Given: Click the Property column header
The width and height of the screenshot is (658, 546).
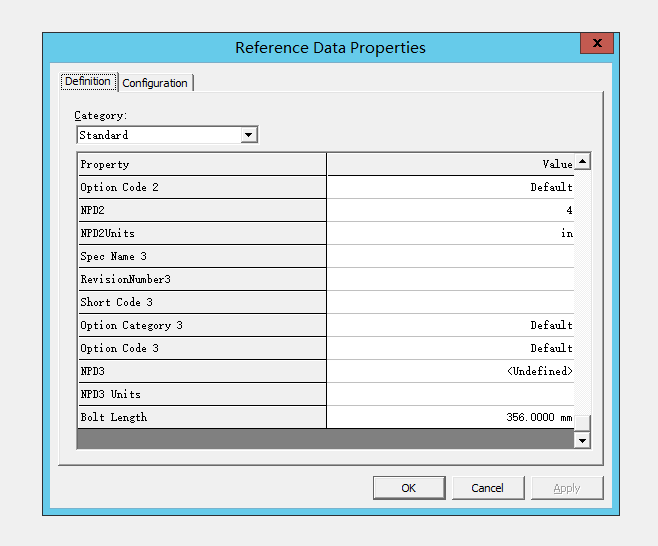Looking at the screenshot, I should pyautogui.click(x=202, y=164).
